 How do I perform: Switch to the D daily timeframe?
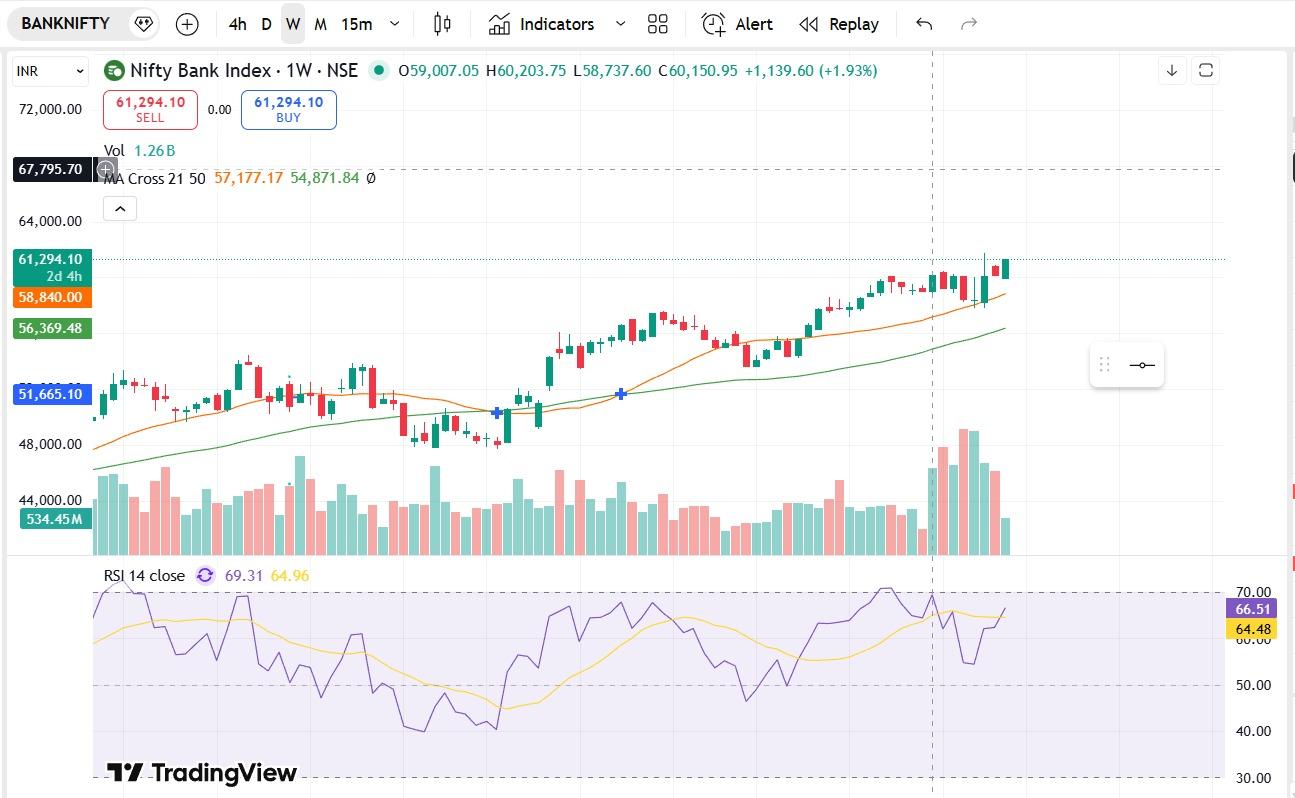266,24
